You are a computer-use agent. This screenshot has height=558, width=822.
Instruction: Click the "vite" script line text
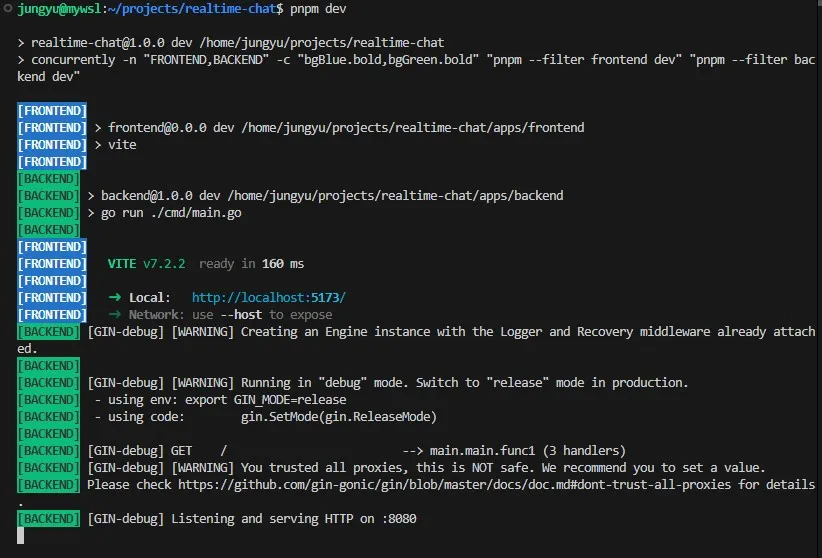click(123, 145)
